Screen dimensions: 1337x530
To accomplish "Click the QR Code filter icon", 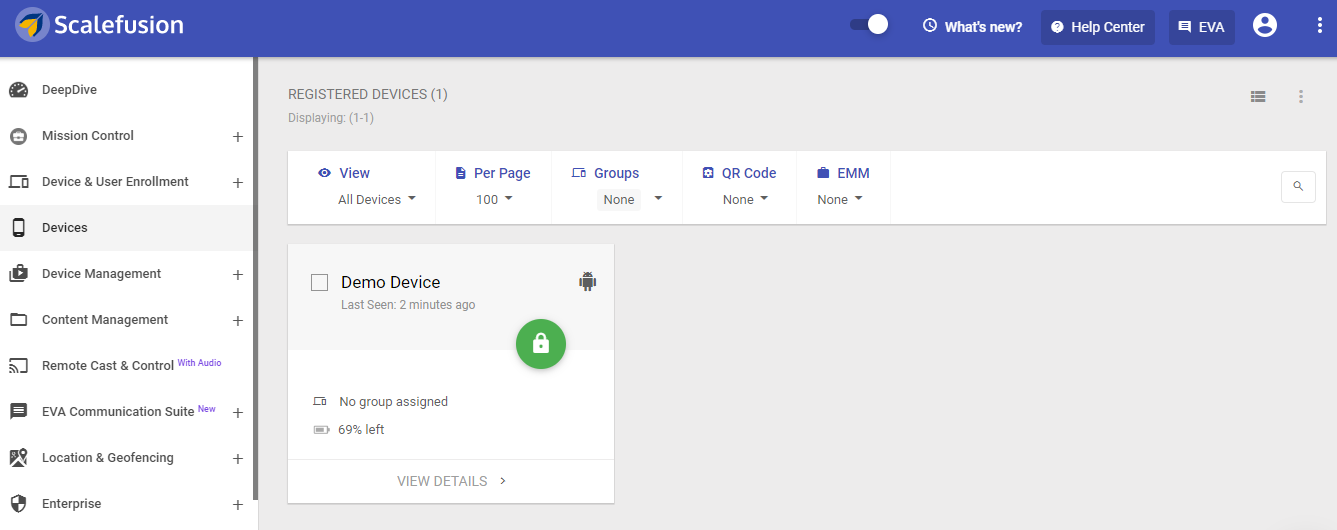I will pos(708,173).
